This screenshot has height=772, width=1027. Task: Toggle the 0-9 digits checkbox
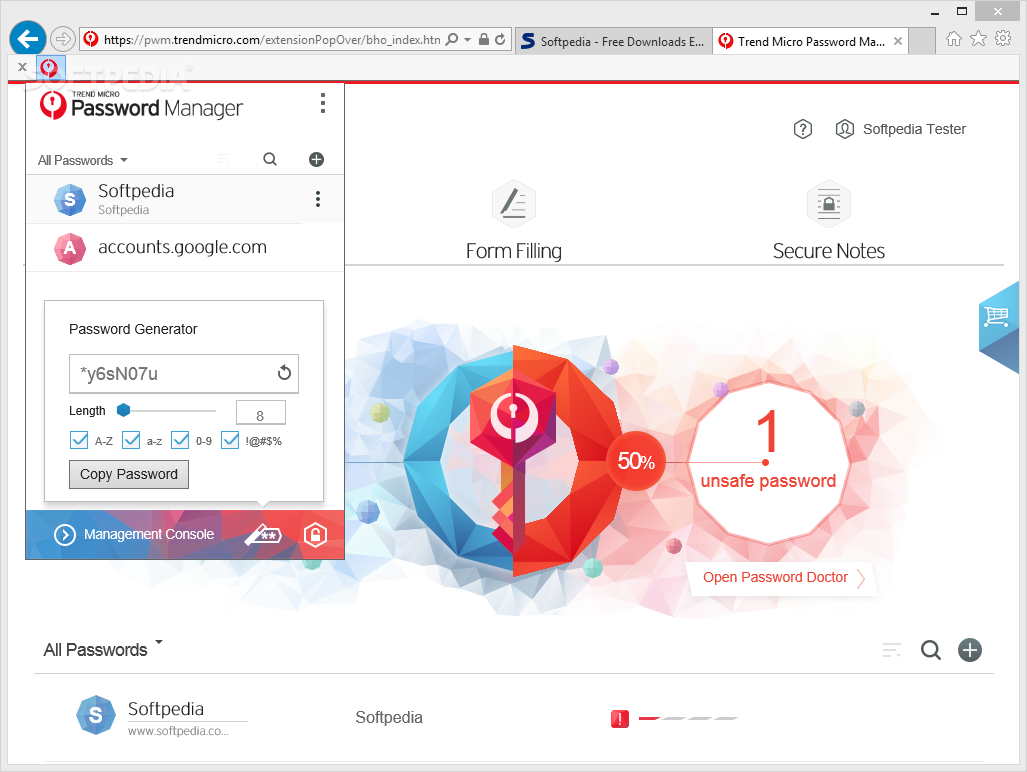[180, 440]
